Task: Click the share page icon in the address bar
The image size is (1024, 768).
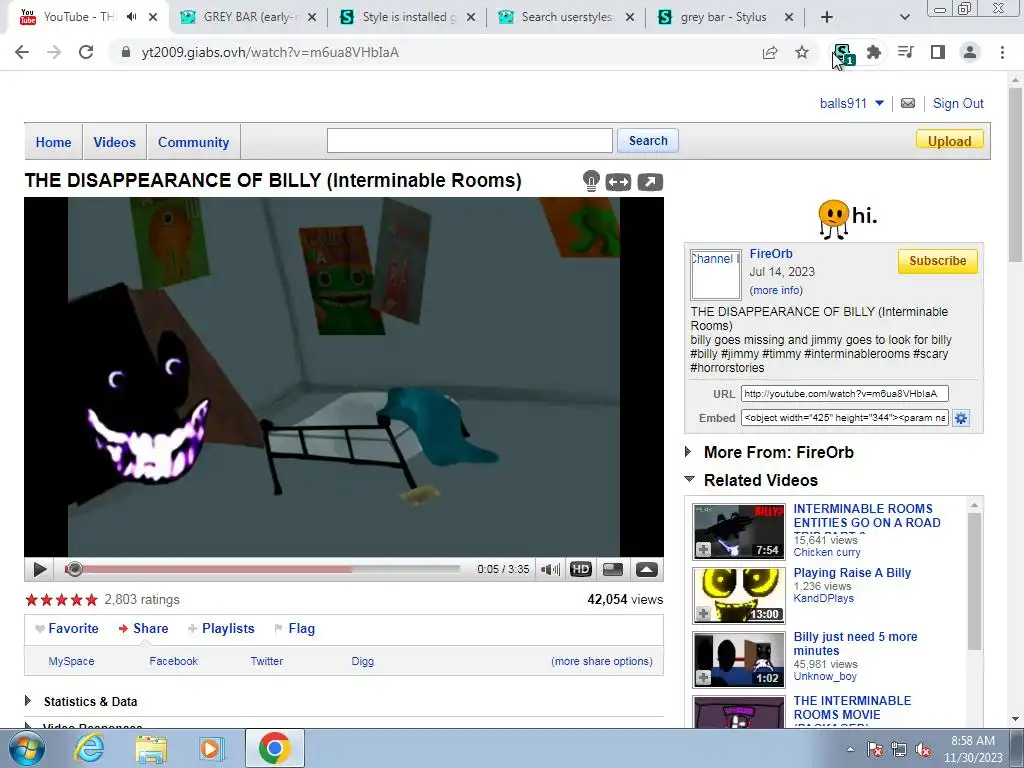Action: coord(770,52)
